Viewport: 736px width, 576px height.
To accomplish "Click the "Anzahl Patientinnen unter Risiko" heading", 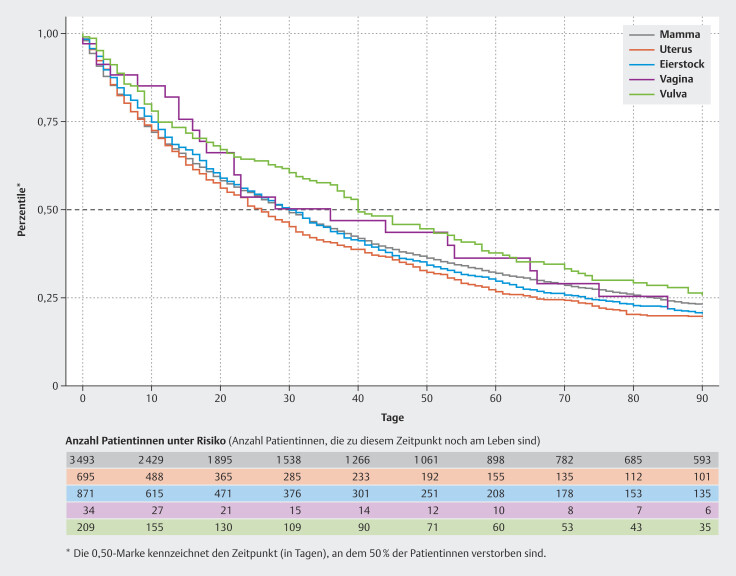I will tap(147, 438).
